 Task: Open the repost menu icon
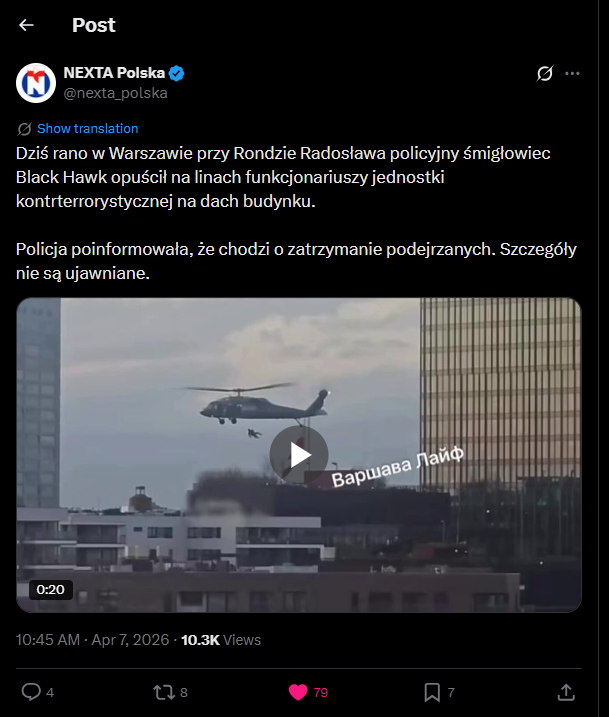(x=164, y=692)
